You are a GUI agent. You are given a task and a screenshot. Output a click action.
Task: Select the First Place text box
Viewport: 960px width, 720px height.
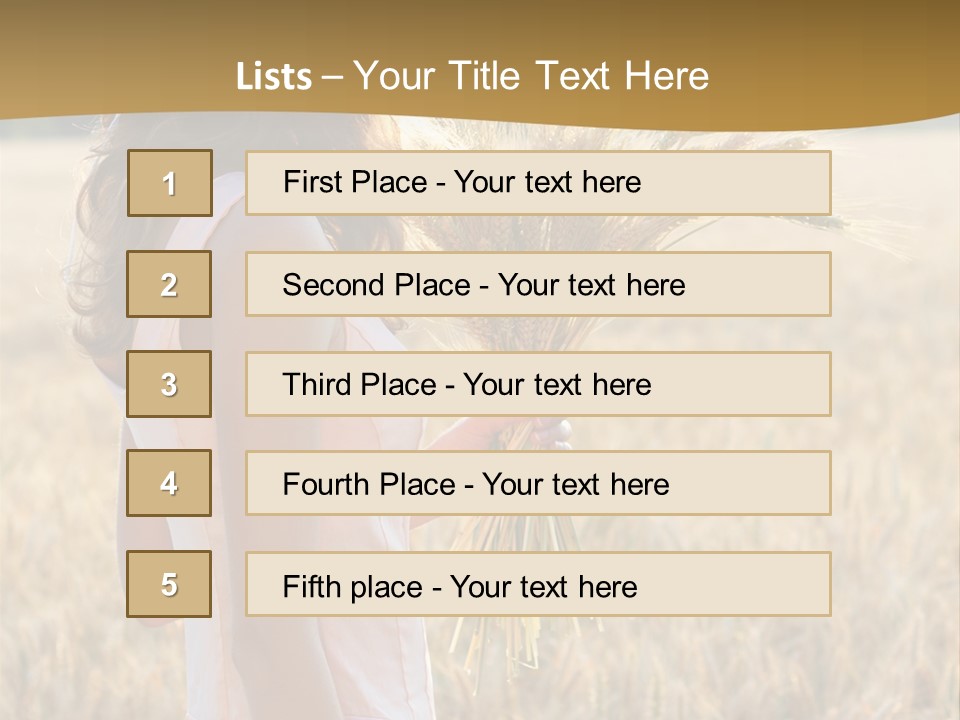[538, 183]
